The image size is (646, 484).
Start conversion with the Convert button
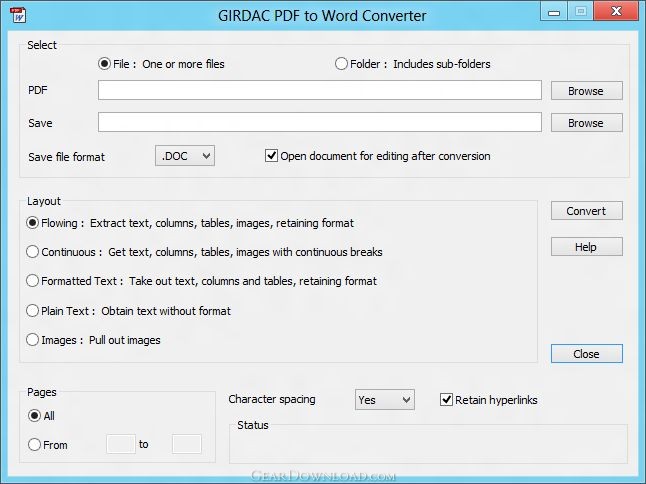tap(587, 211)
